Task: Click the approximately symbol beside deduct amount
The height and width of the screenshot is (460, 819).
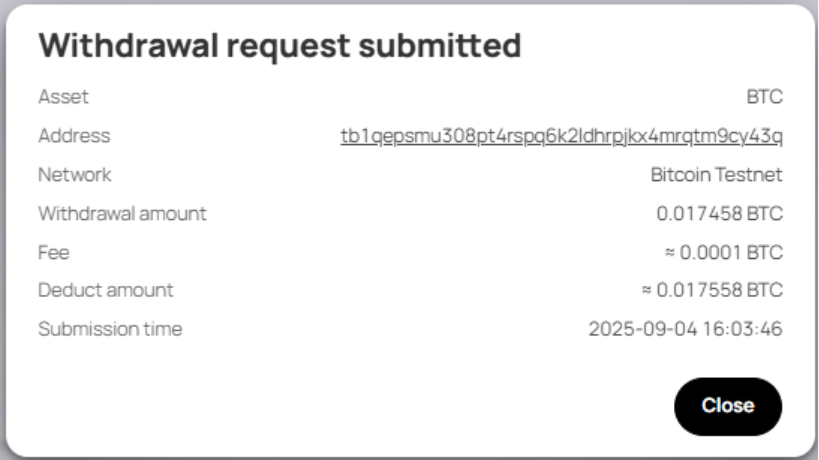Action: (647, 290)
